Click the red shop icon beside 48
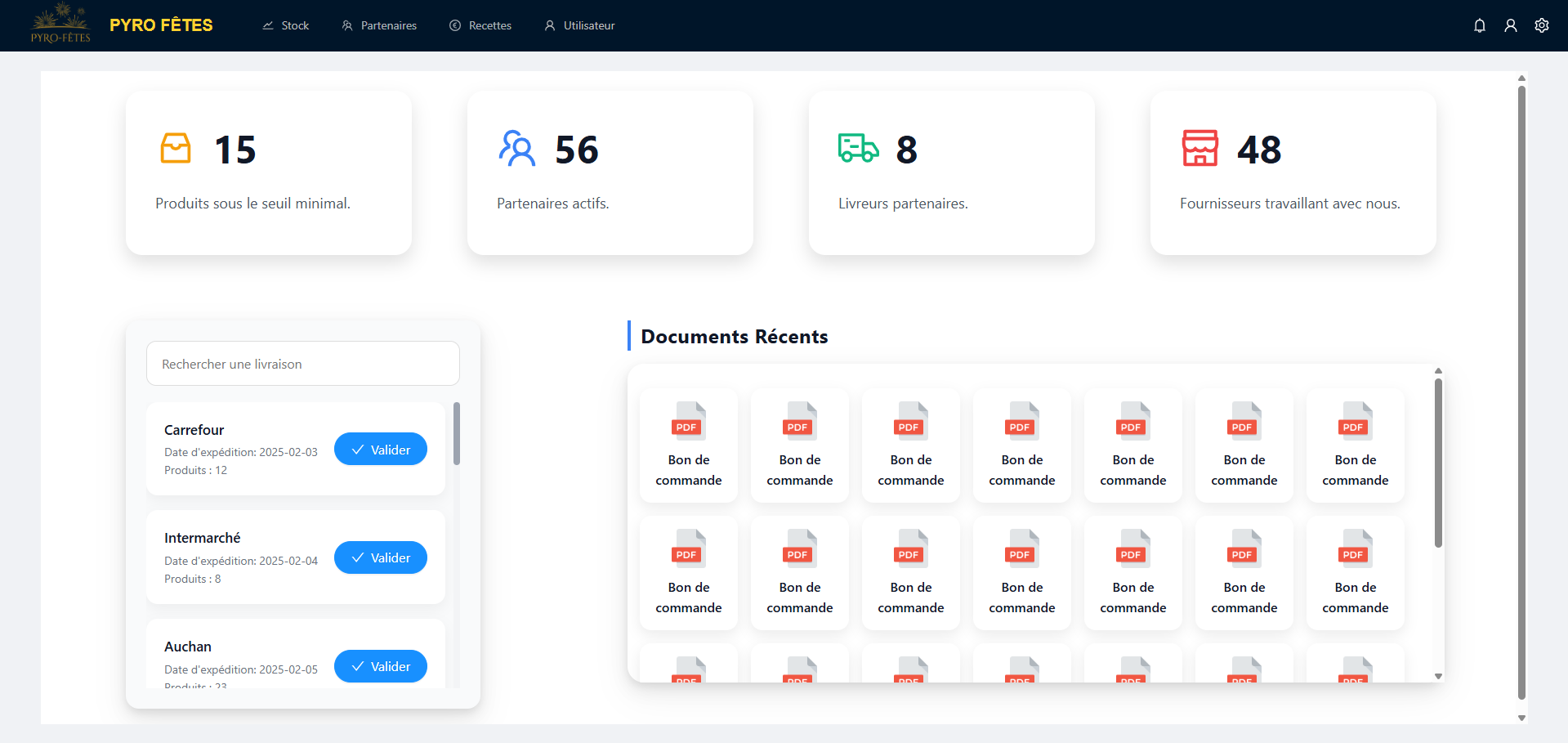This screenshot has height=743, width=1568. pos(1199,149)
